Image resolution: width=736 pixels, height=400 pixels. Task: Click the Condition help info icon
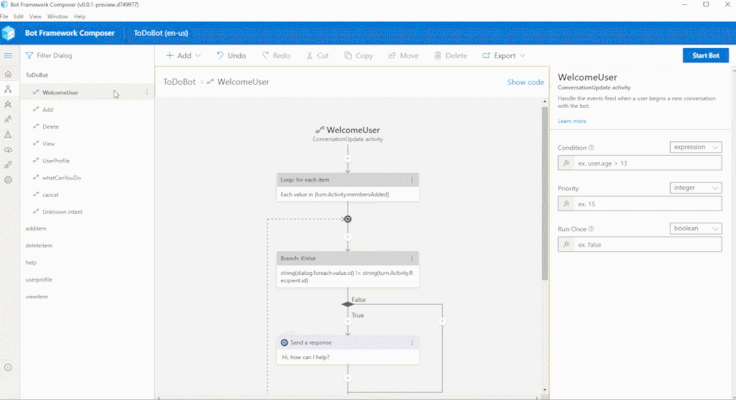click(591, 147)
